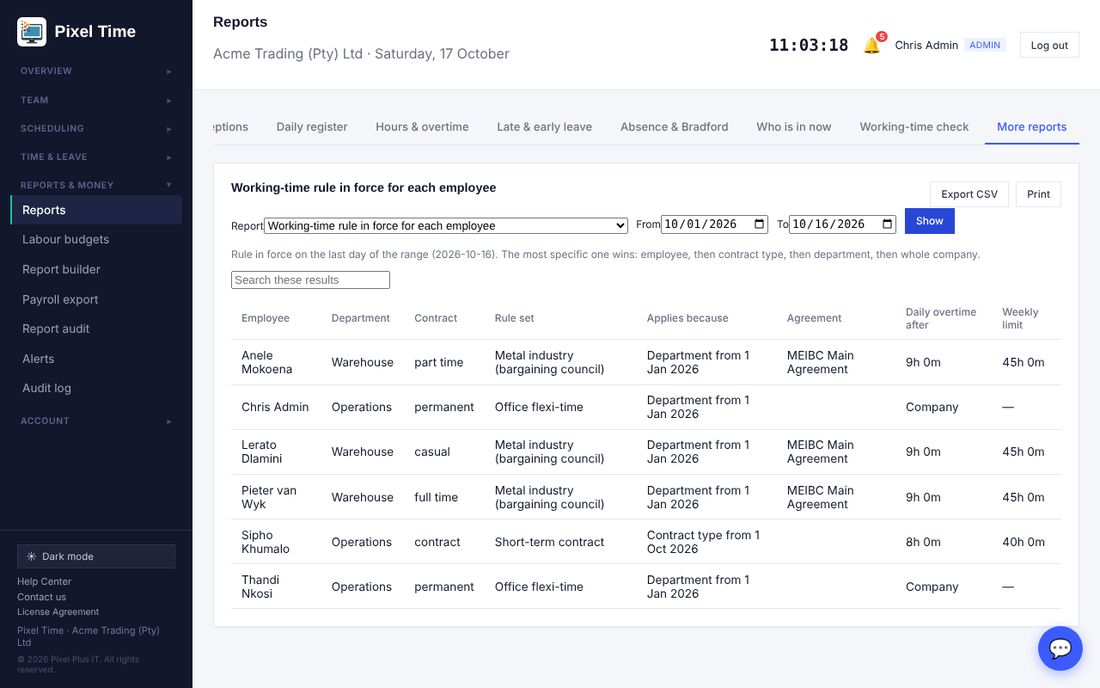Expand the Overview sidebar section
This screenshot has height=688, width=1100.
point(96,71)
